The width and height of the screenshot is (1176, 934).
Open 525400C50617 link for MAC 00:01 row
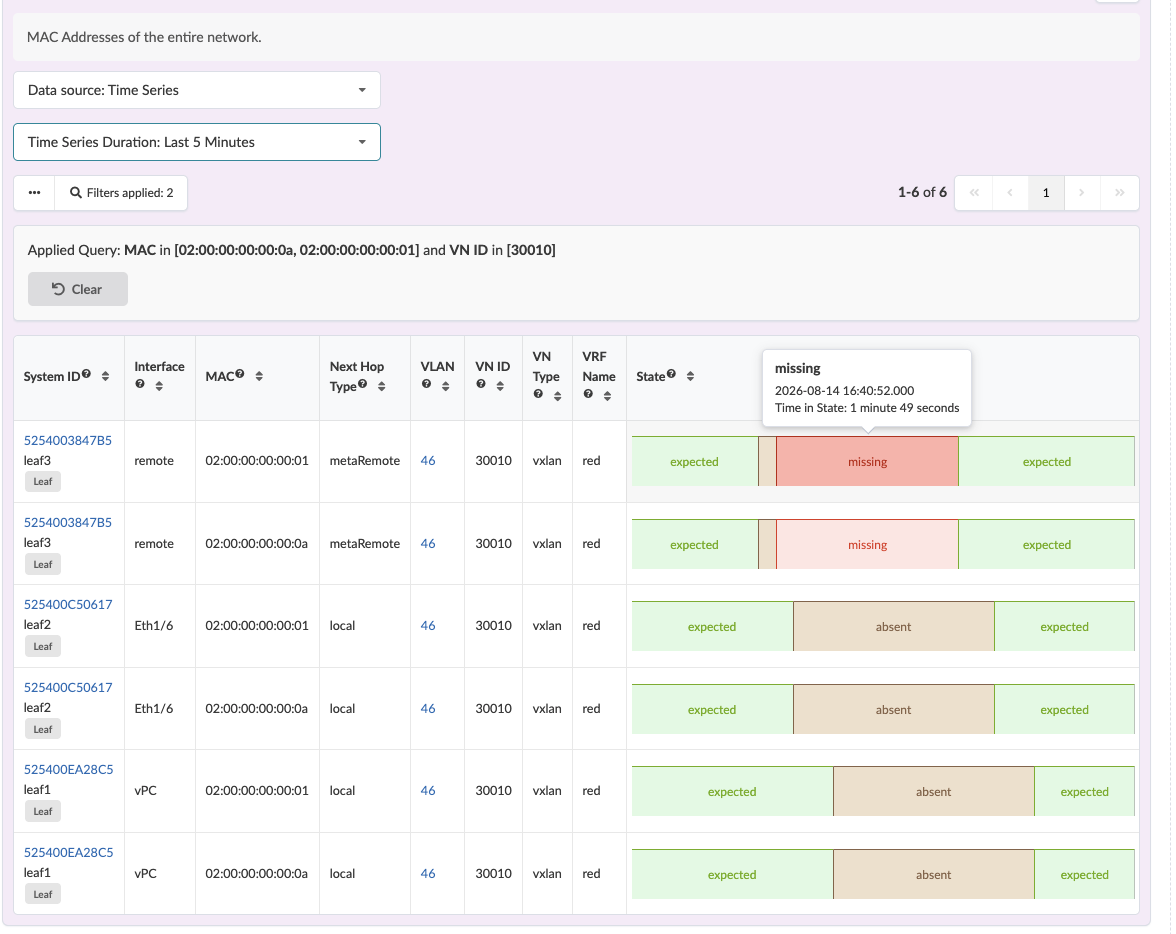click(x=68, y=605)
